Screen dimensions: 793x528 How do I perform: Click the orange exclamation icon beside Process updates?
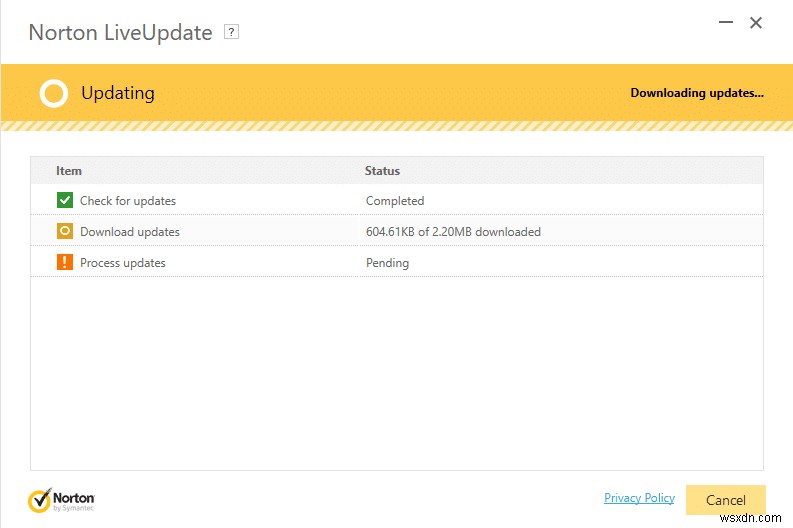point(65,262)
